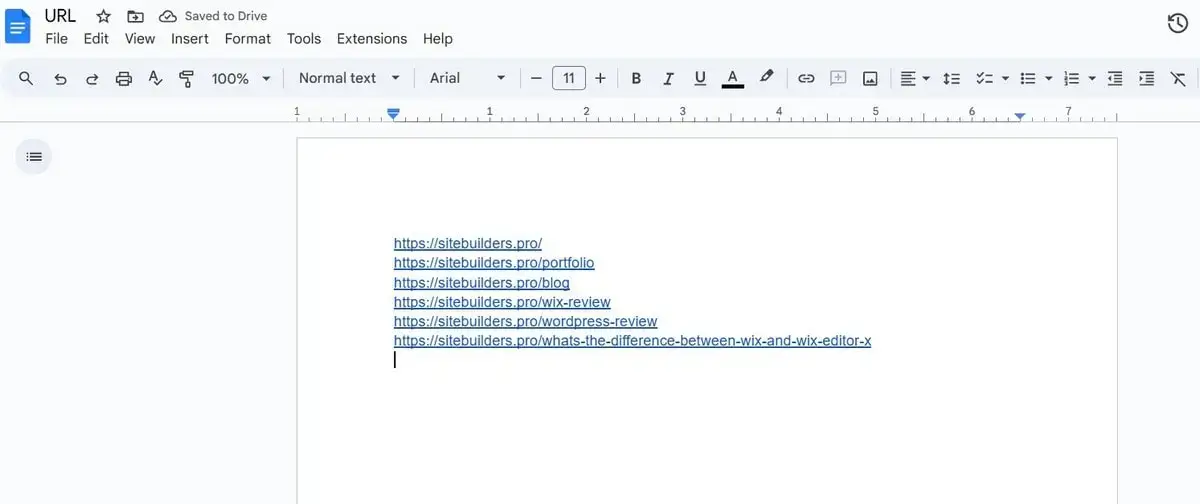Apply bulleted list formatting
This screenshot has height=504, width=1200.
1027,78
